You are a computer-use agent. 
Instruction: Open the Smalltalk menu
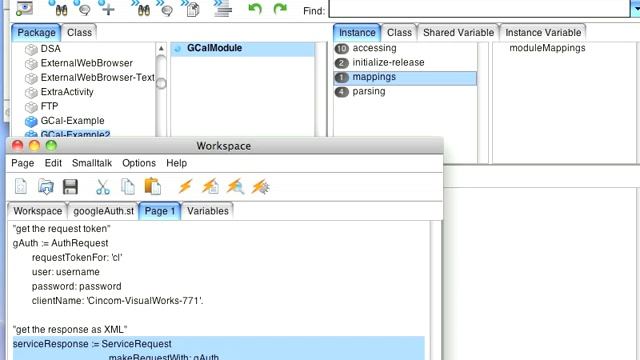click(x=92, y=163)
